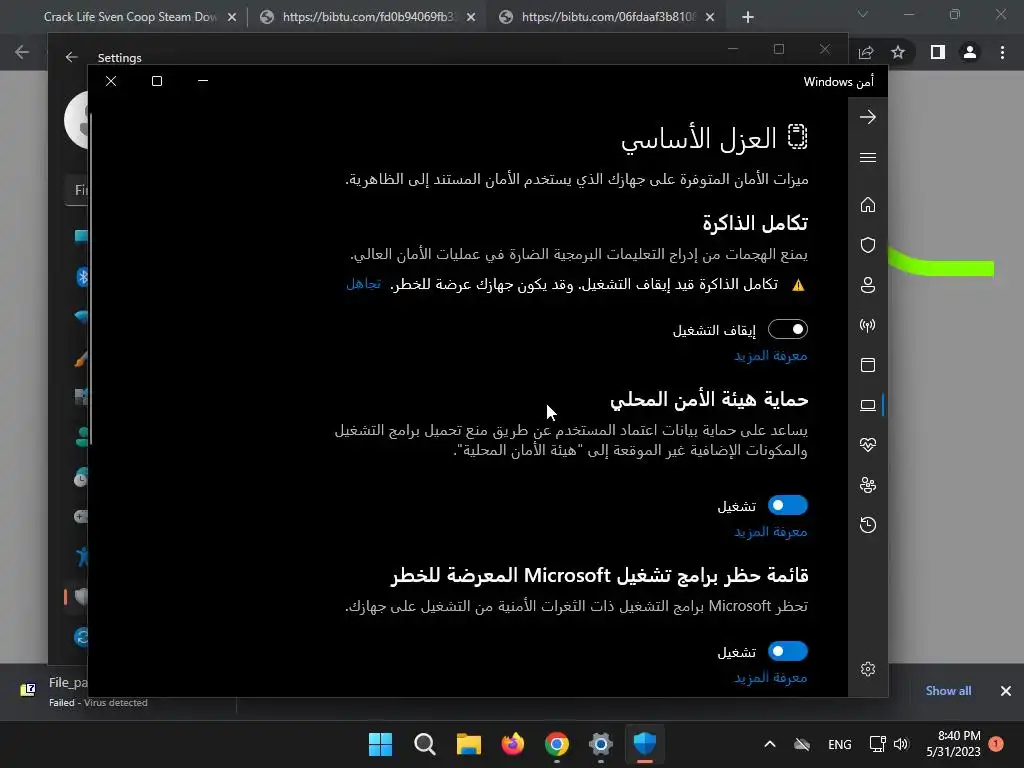Viewport: 1024px width, 768px height.
Task: Open Learn more link under driver blocklist
Action: (771, 678)
